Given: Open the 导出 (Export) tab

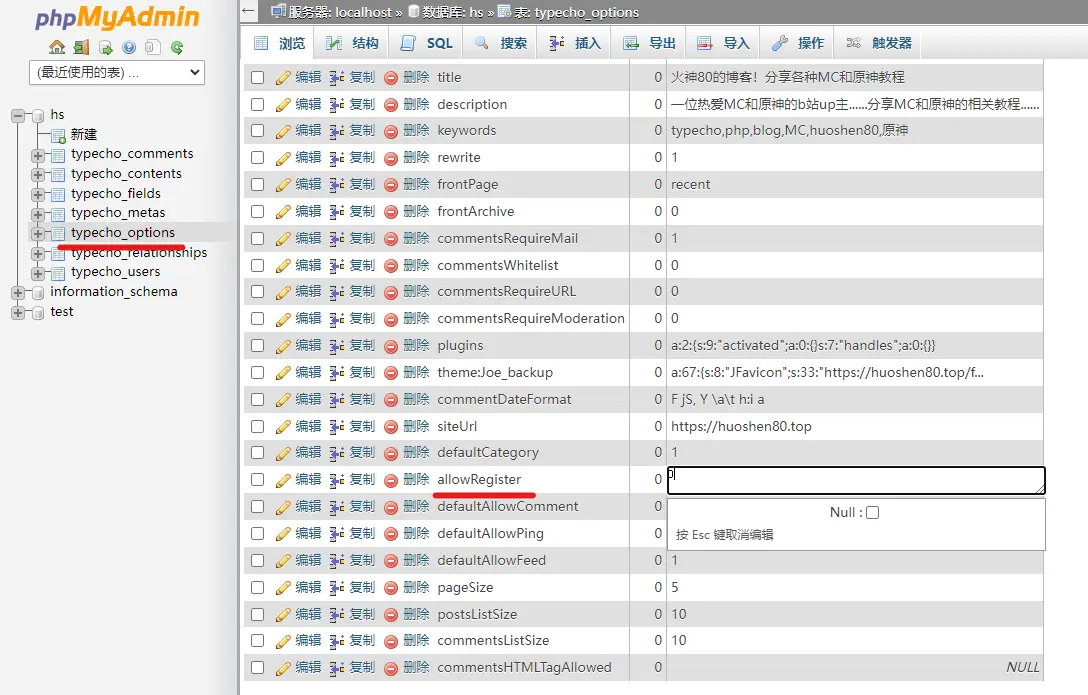Looking at the screenshot, I should point(650,43).
